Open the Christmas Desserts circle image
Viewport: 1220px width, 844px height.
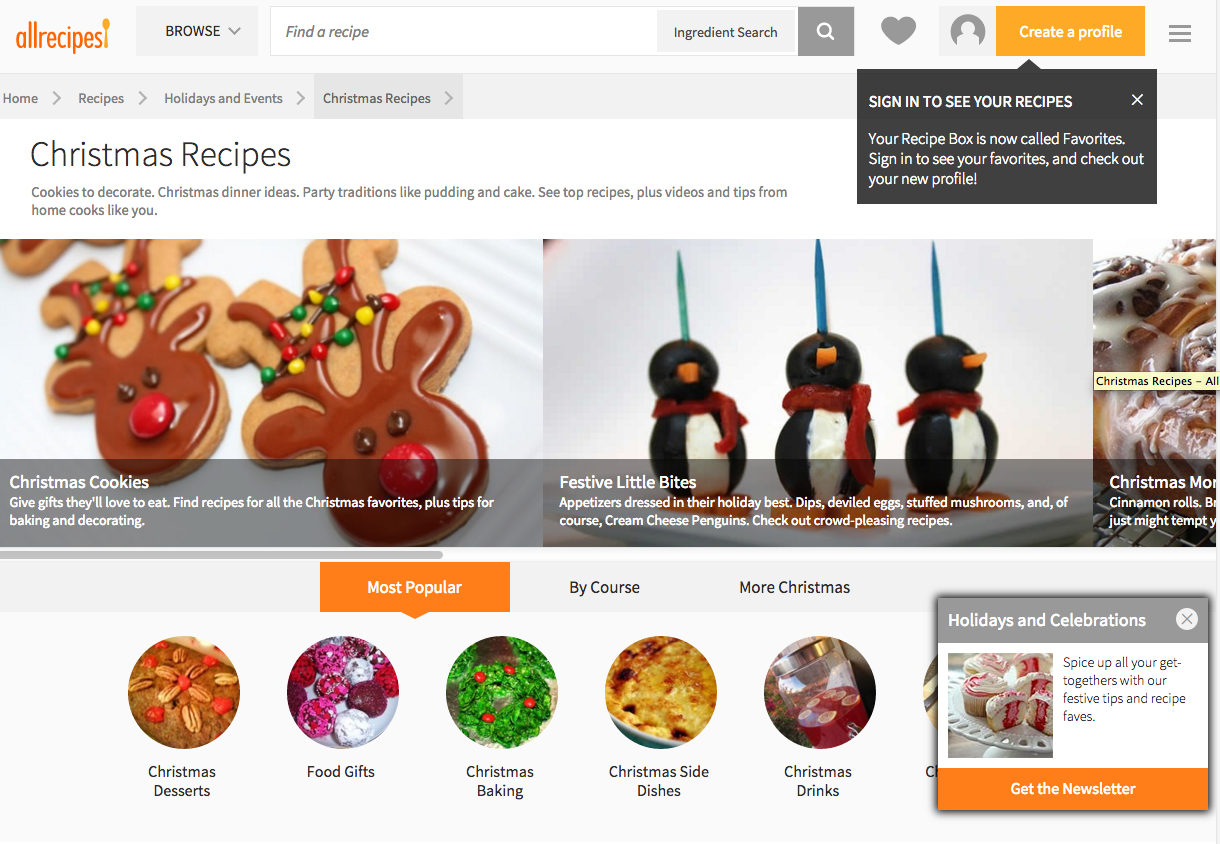click(184, 692)
